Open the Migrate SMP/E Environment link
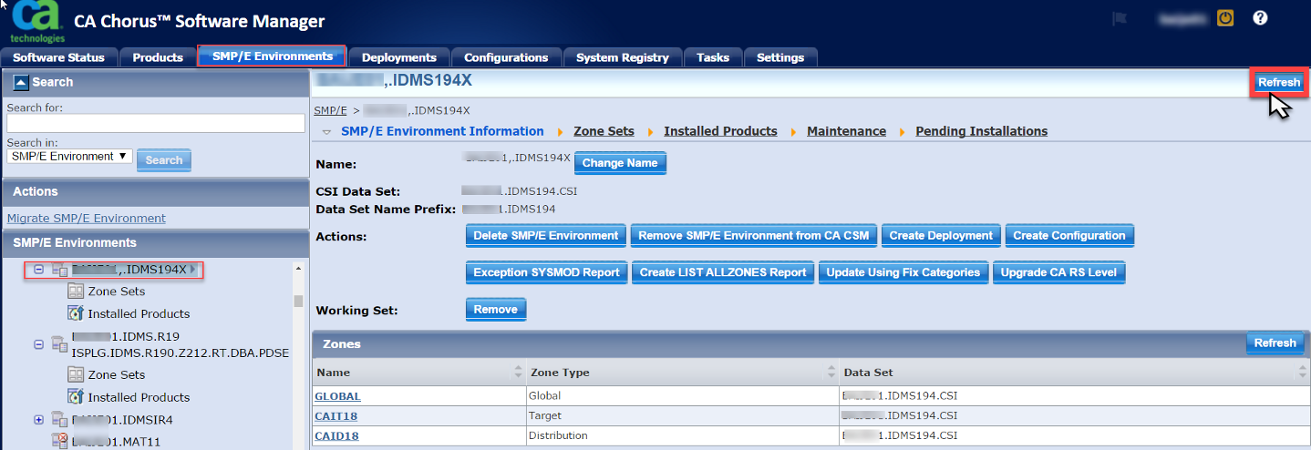The width and height of the screenshot is (1311, 450). click(86, 218)
